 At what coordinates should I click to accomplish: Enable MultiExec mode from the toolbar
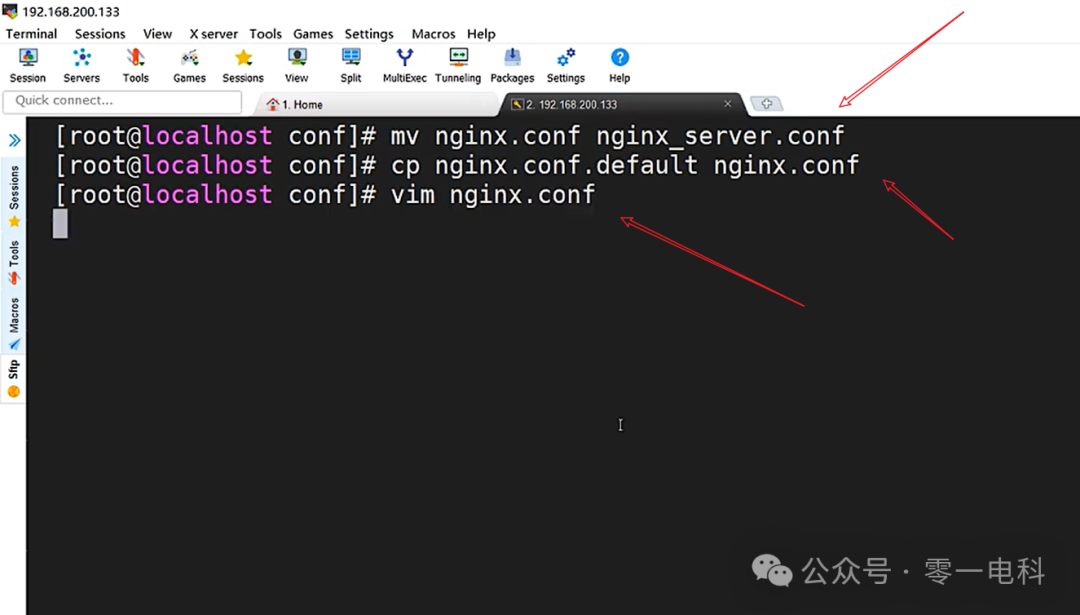pyautogui.click(x=404, y=64)
